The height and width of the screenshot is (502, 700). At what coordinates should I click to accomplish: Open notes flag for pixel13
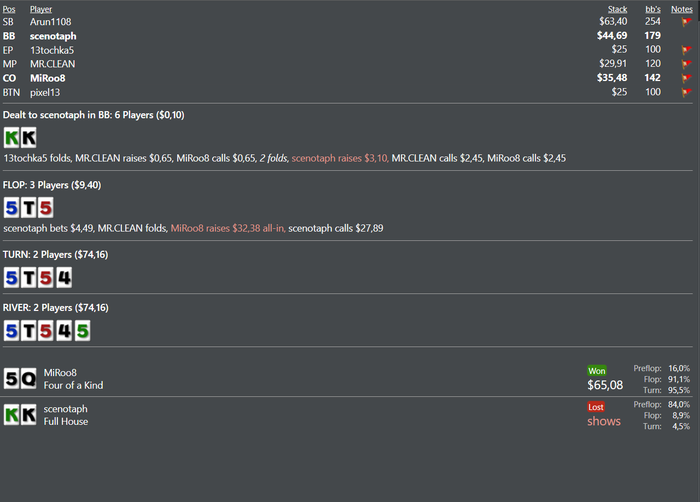(x=686, y=92)
